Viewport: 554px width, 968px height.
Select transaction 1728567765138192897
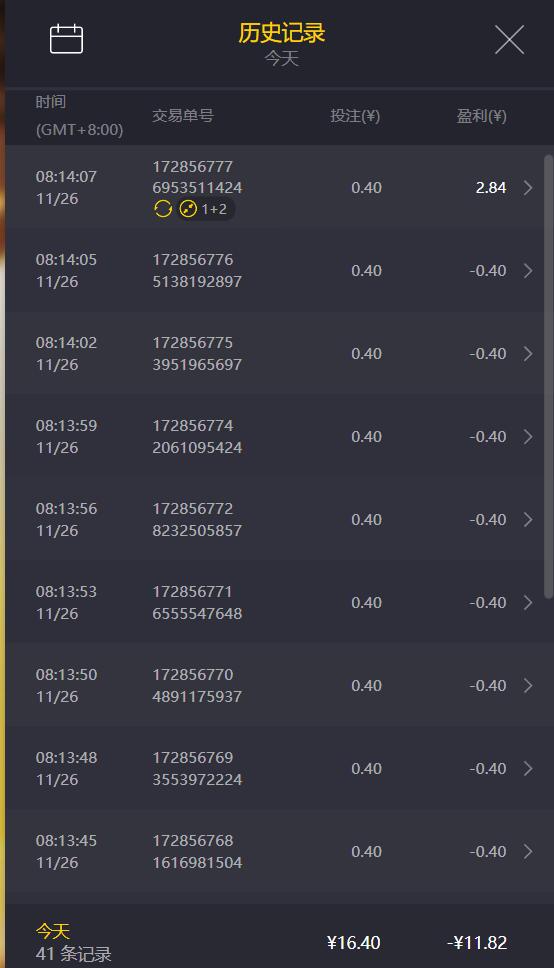[x=197, y=270]
